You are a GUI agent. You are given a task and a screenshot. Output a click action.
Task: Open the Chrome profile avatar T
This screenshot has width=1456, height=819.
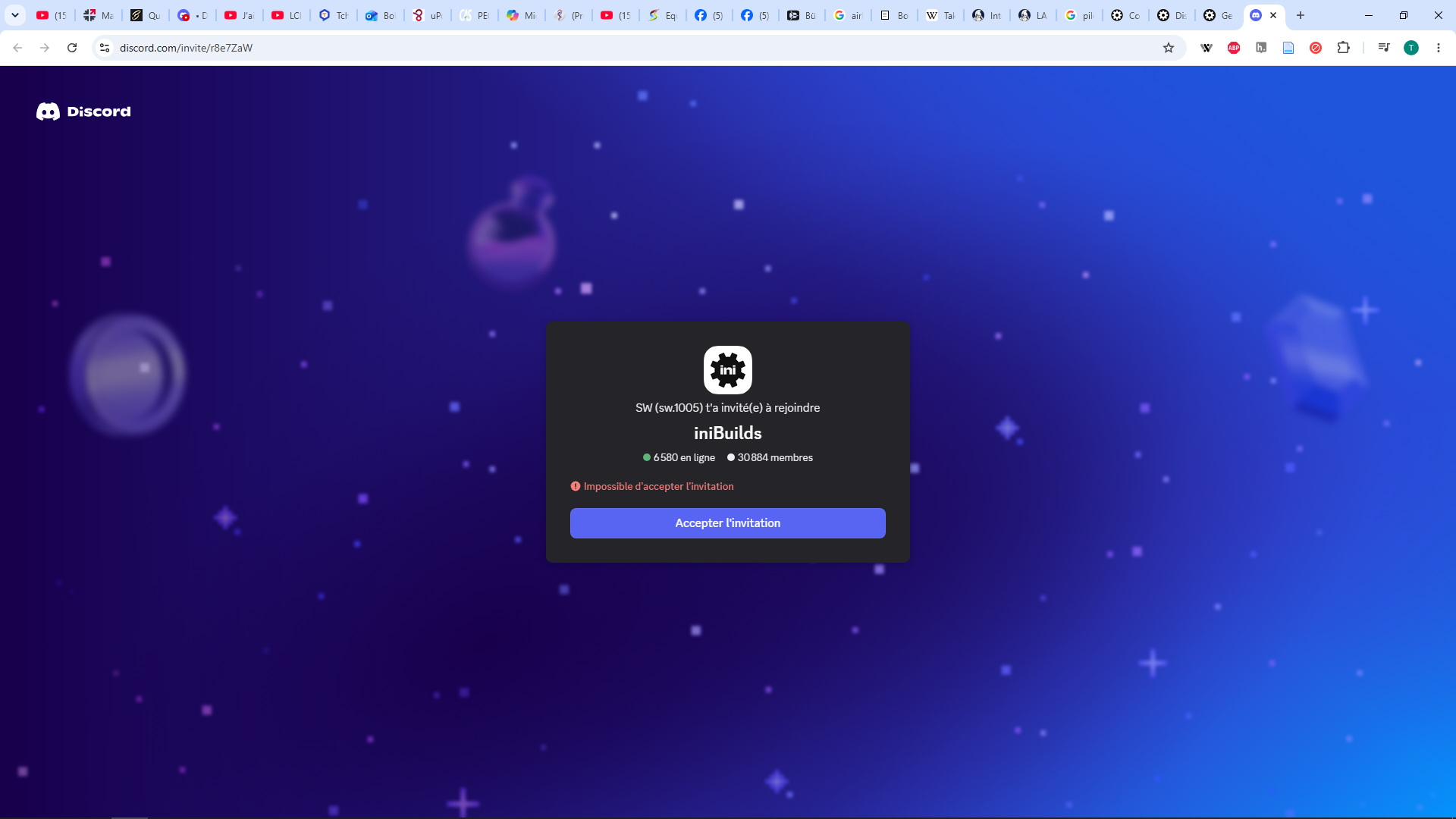tap(1411, 48)
